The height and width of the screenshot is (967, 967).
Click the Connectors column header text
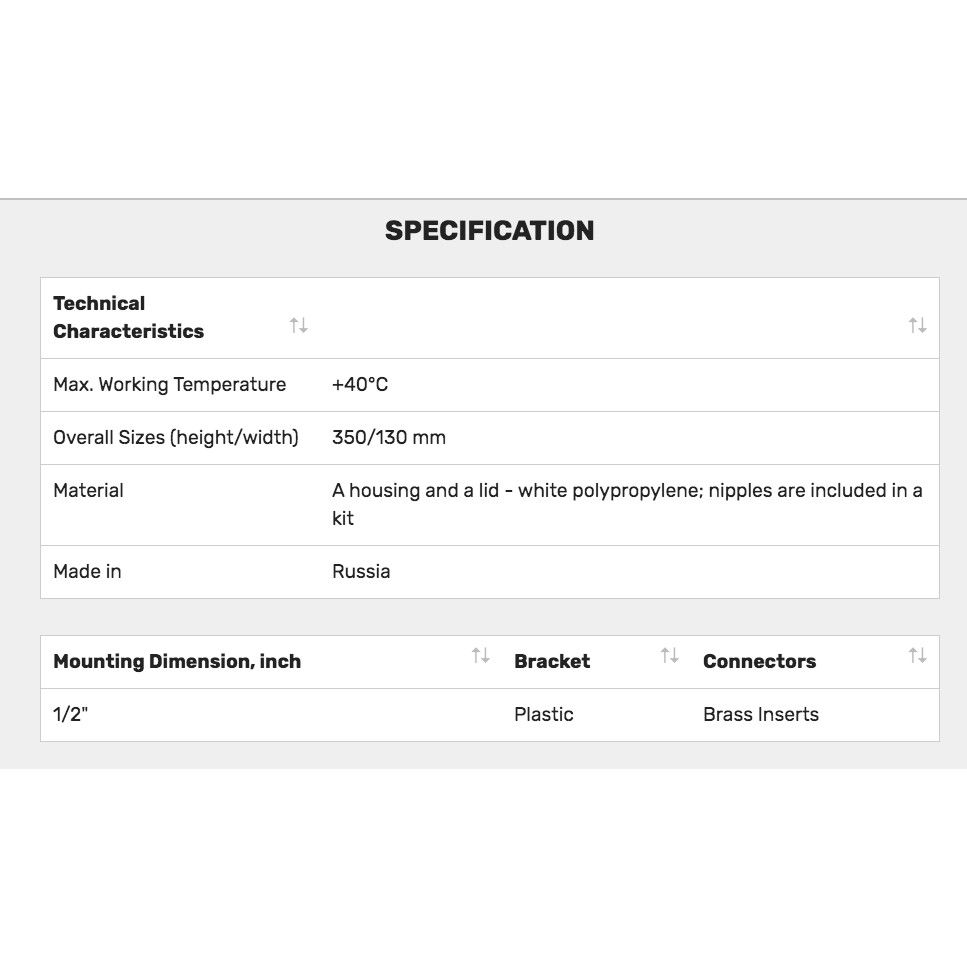coord(759,661)
